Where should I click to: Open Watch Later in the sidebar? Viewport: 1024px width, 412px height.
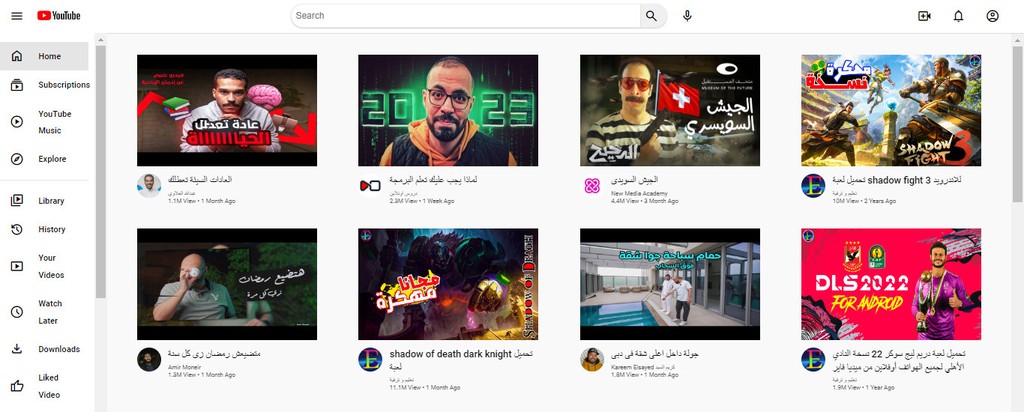[44, 312]
